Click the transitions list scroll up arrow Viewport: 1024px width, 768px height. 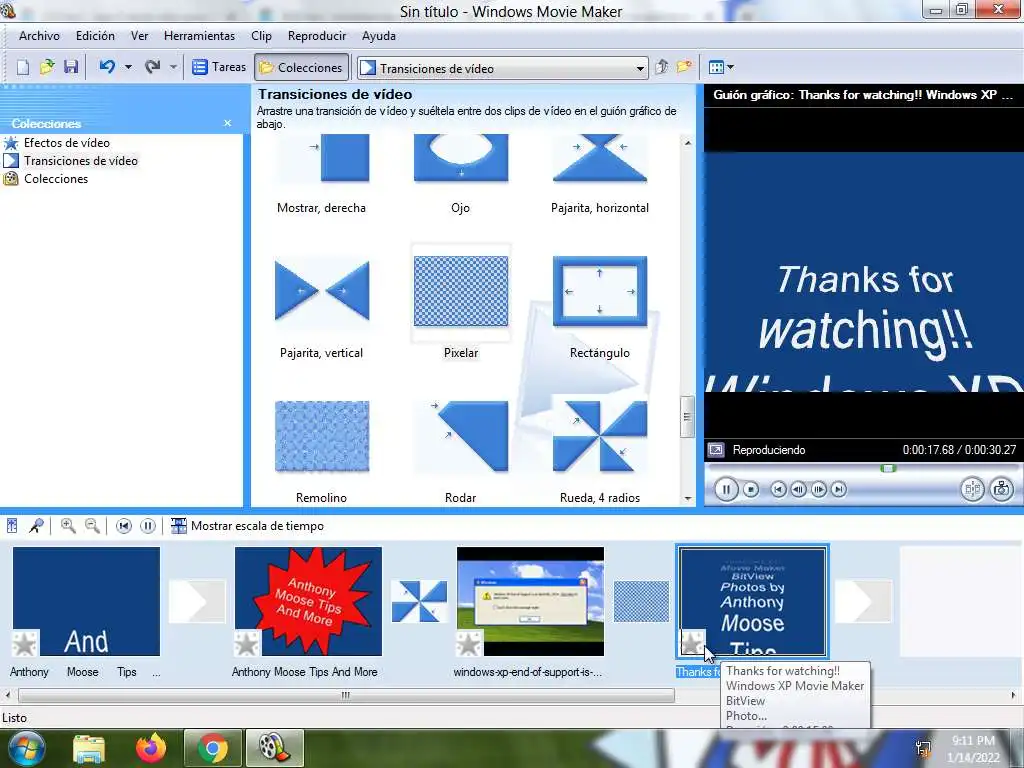(x=687, y=143)
